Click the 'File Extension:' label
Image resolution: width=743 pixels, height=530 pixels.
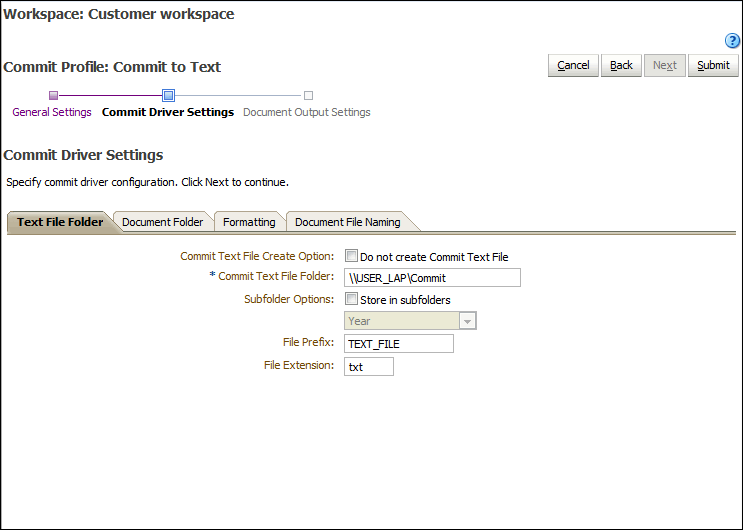(x=299, y=365)
